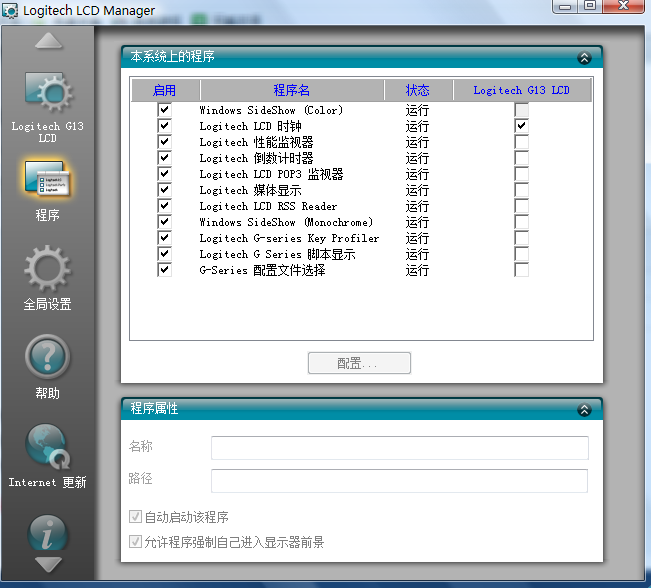Sort by the 状态 column header
The image size is (651, 588).
(418, 90)
